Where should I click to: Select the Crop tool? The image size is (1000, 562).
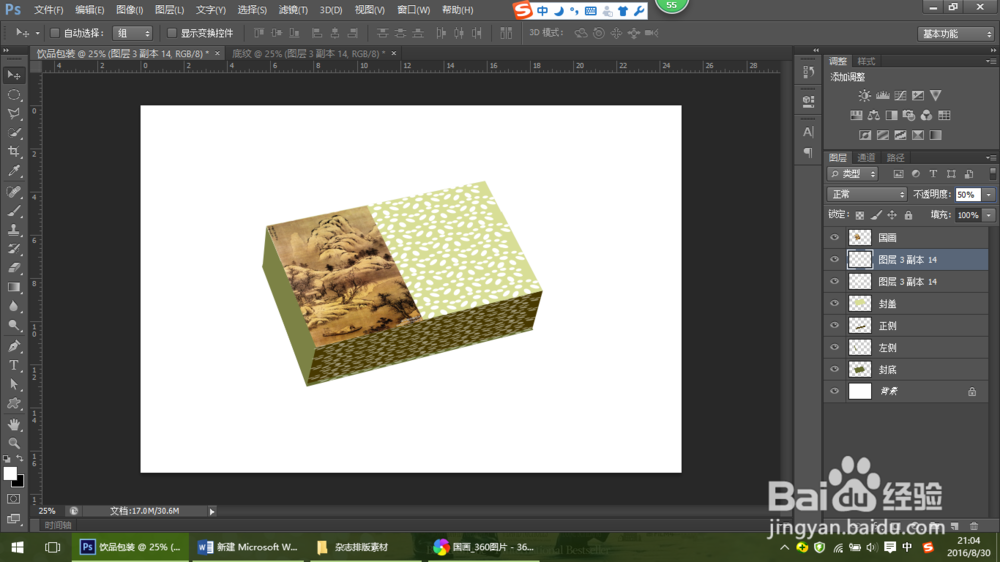click(x=14, y=152)
